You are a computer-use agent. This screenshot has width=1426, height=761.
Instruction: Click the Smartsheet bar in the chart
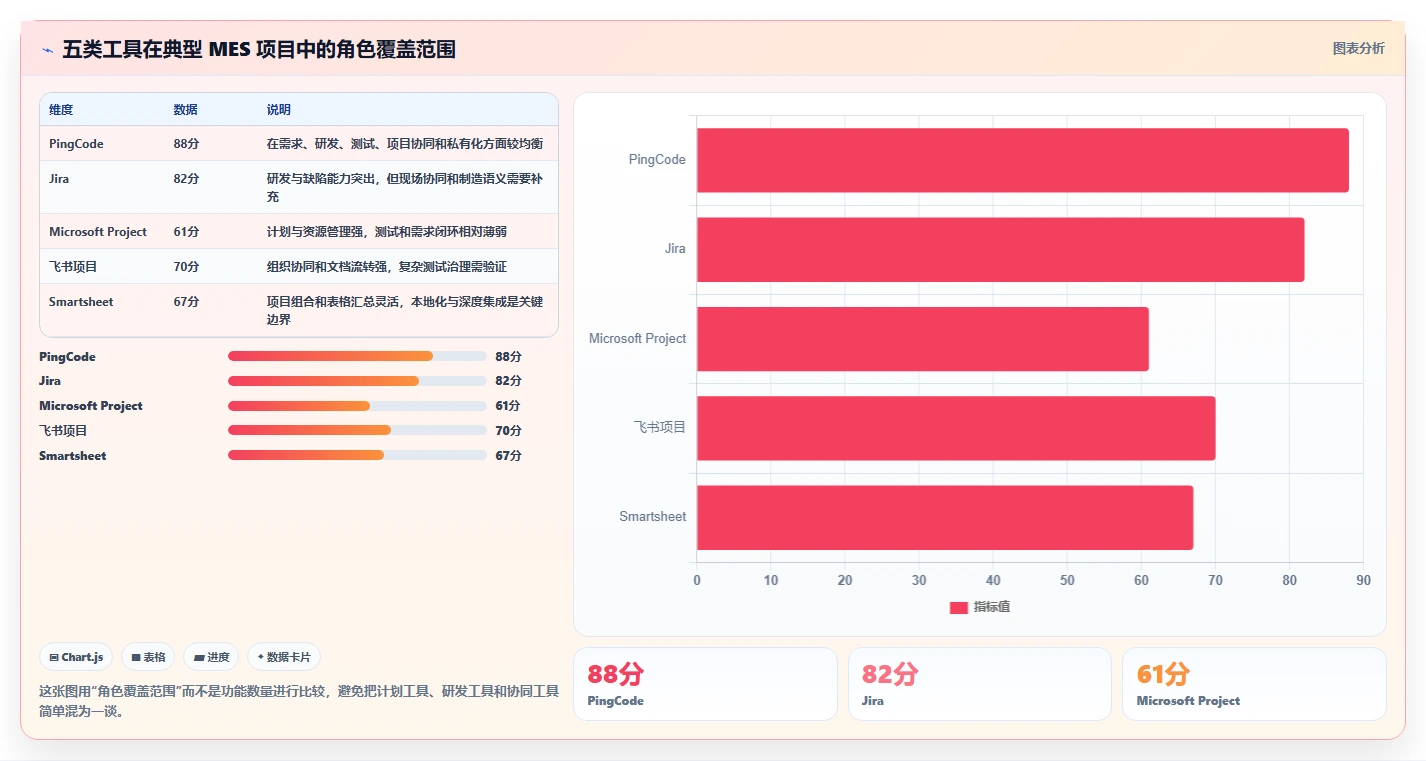pos(945,517)
